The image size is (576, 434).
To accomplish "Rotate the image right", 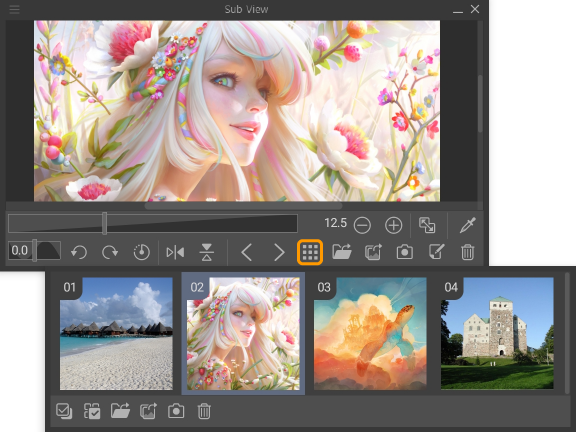I will [x=110, y=252].
